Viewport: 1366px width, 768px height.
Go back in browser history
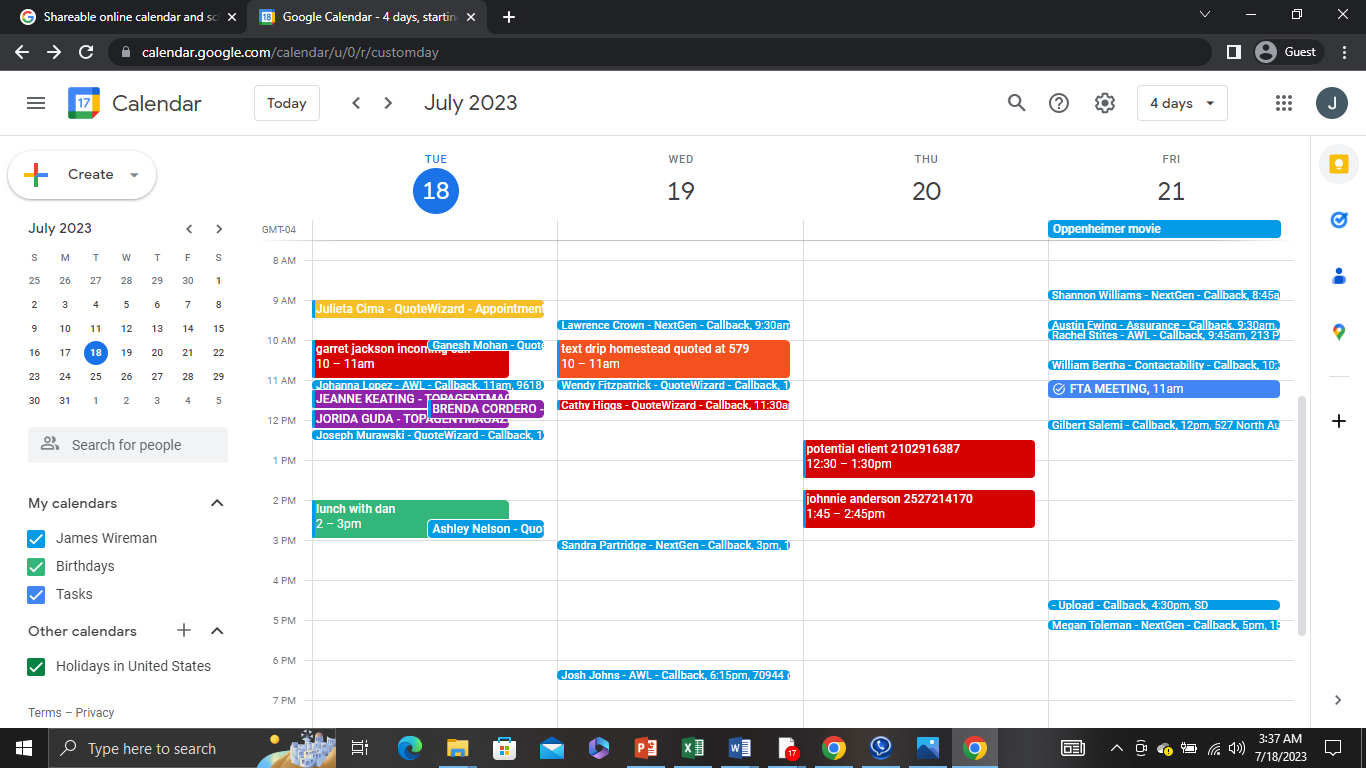click(x=22, y=52)
